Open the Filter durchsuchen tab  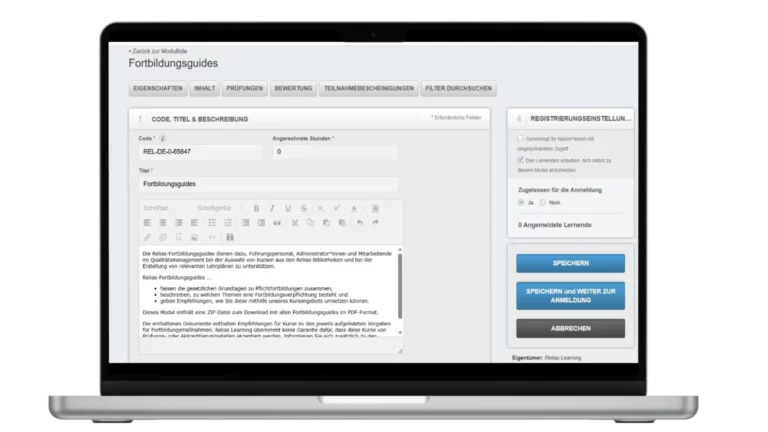click(458, 88)
